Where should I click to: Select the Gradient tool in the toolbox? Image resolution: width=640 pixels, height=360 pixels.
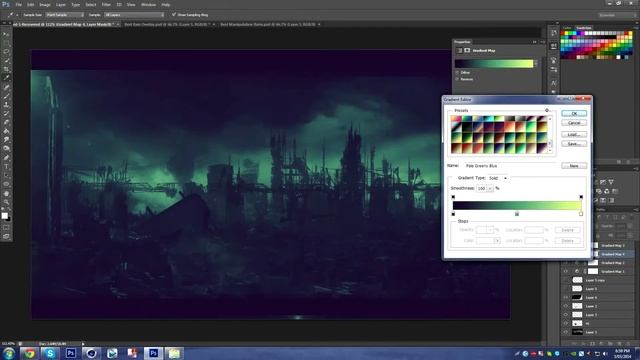pos(6,131)
